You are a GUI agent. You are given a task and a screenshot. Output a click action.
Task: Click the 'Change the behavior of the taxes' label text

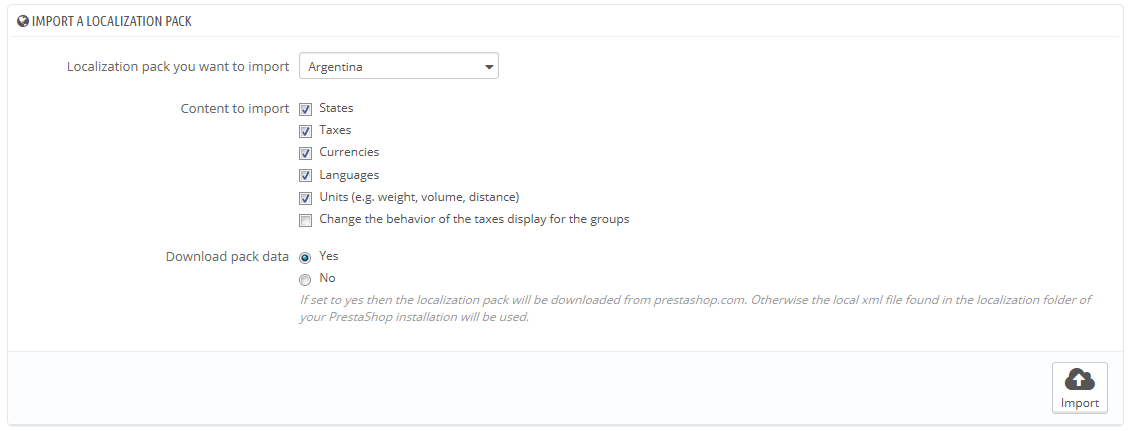coord(474,219)
